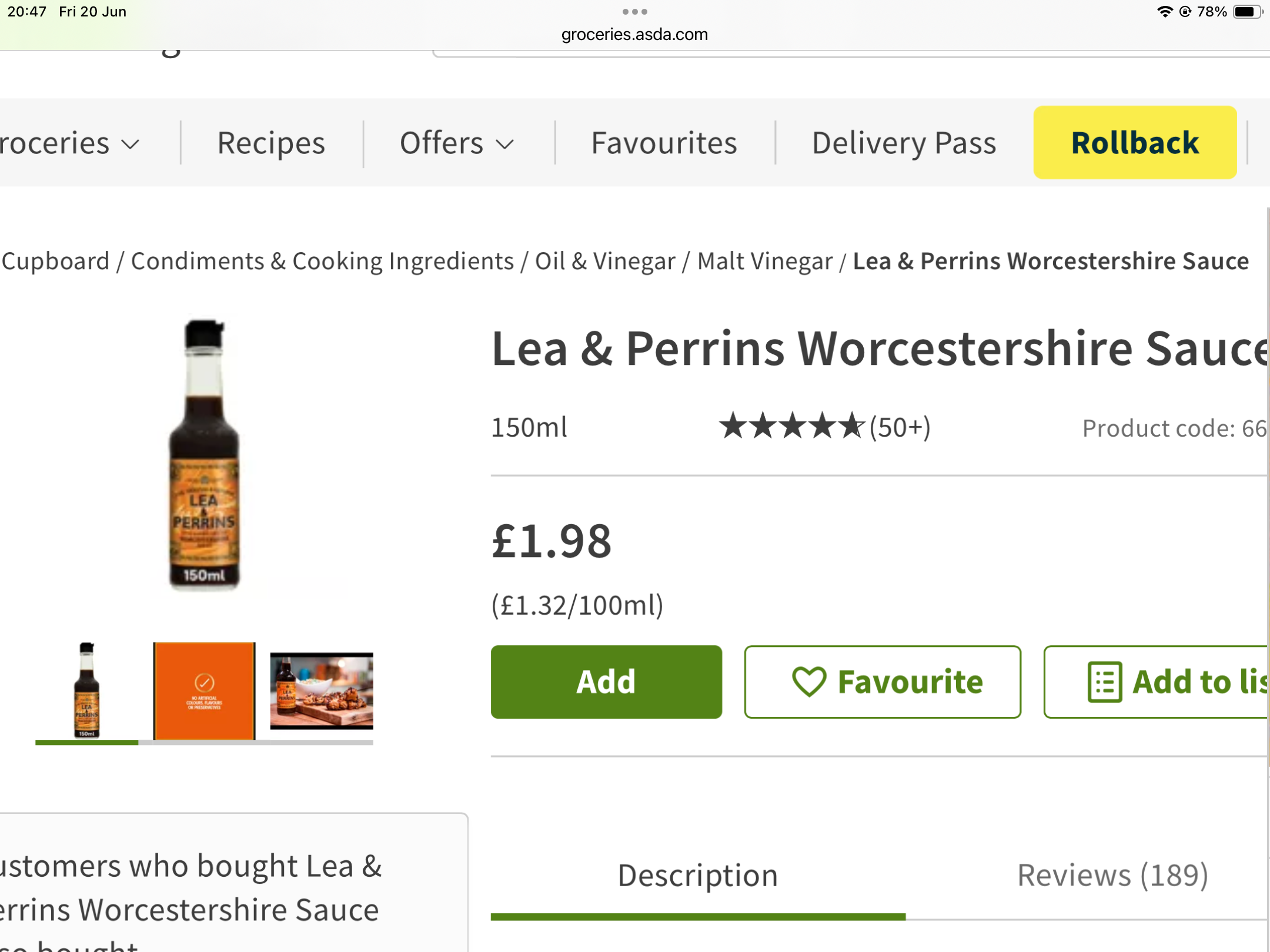
Task: Switch to the Reviews (189) tab
Action: pos(1112,875)
